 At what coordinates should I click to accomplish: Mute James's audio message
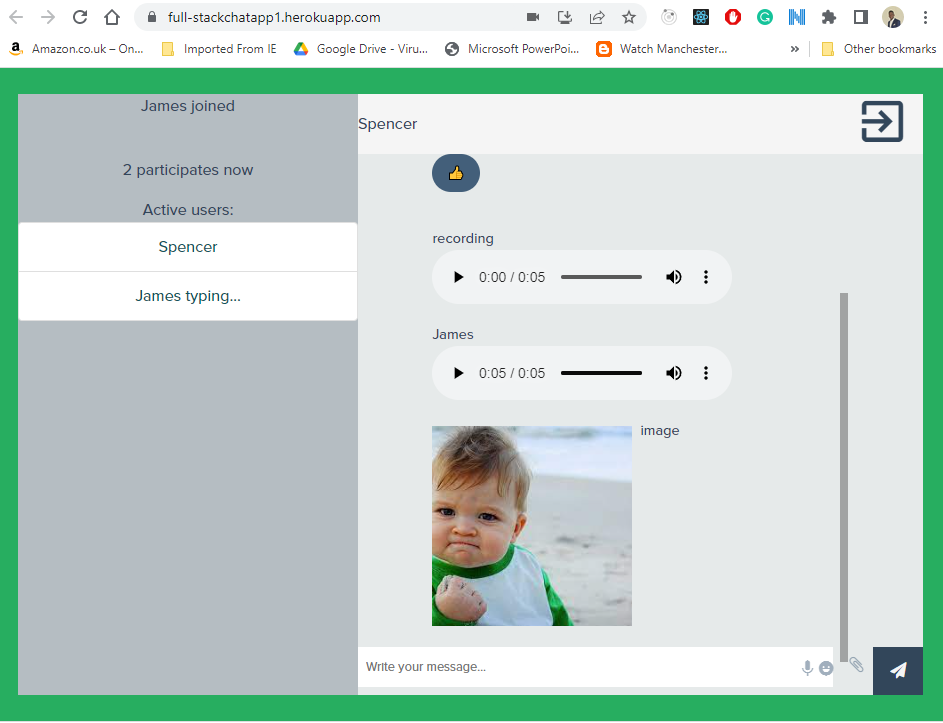click(x=674, y=374)
